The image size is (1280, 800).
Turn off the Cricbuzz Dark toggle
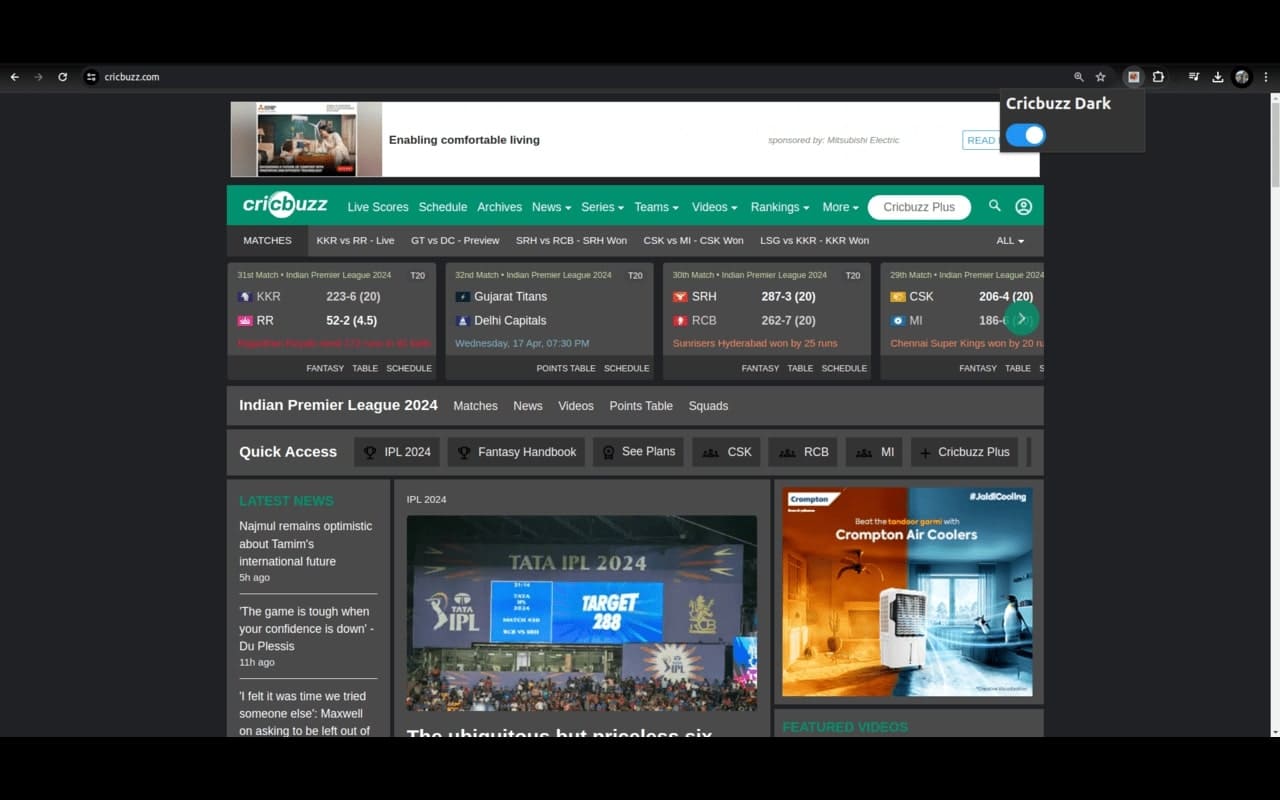pyautogui.click(x=1025, y=135)
